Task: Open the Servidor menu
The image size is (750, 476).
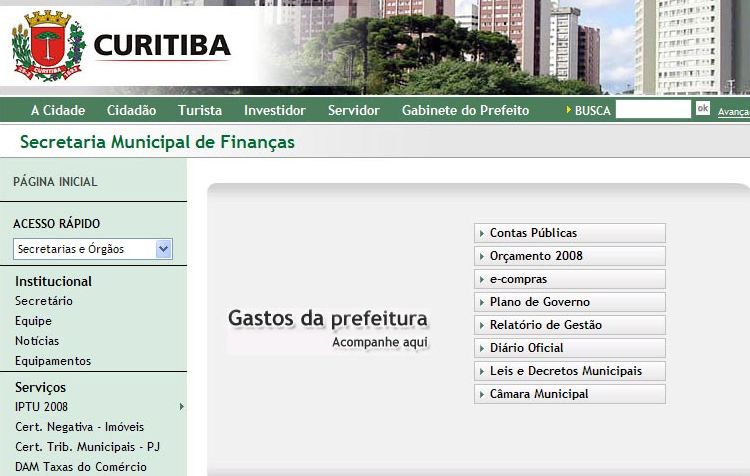Action: point(353,111)
